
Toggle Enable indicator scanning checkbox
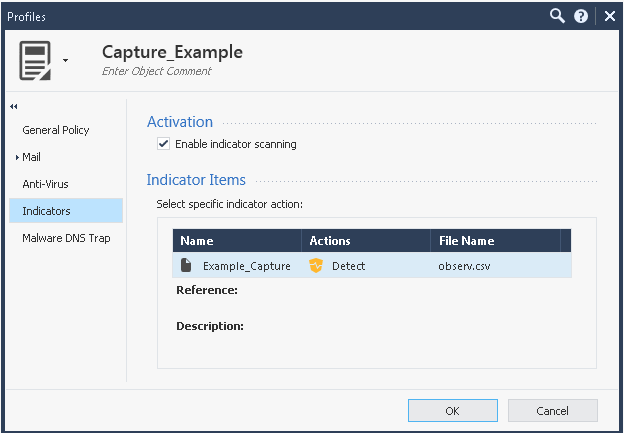(x=164, y=144)
